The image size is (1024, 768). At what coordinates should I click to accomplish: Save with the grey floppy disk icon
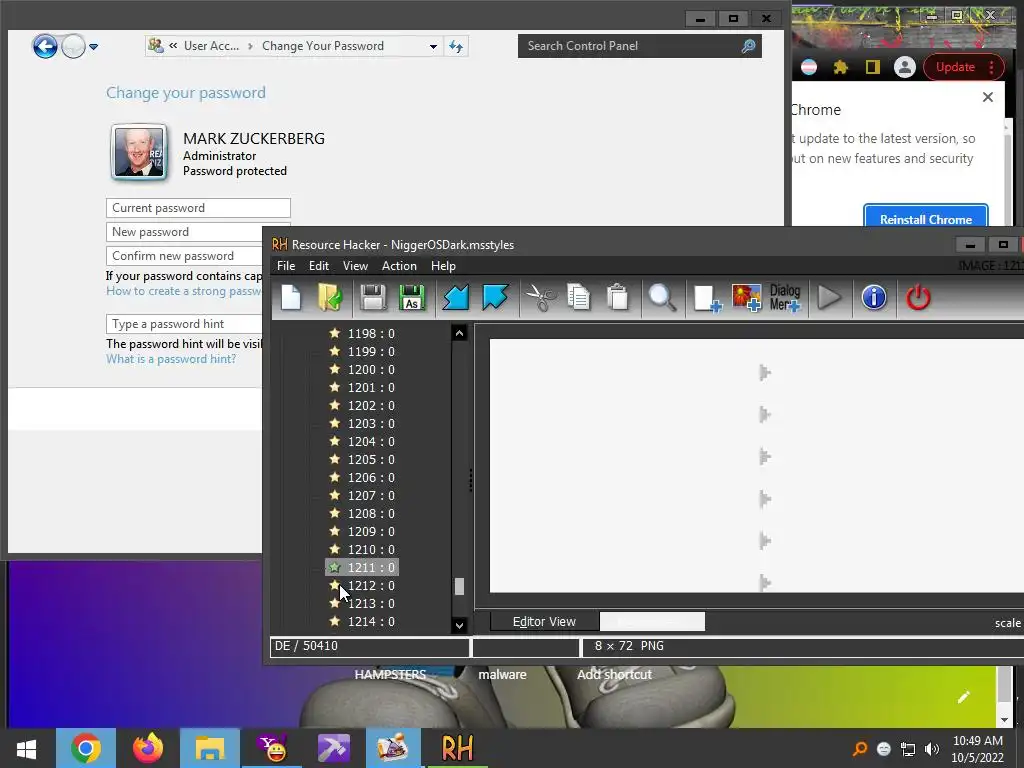(x=373, y=298)
